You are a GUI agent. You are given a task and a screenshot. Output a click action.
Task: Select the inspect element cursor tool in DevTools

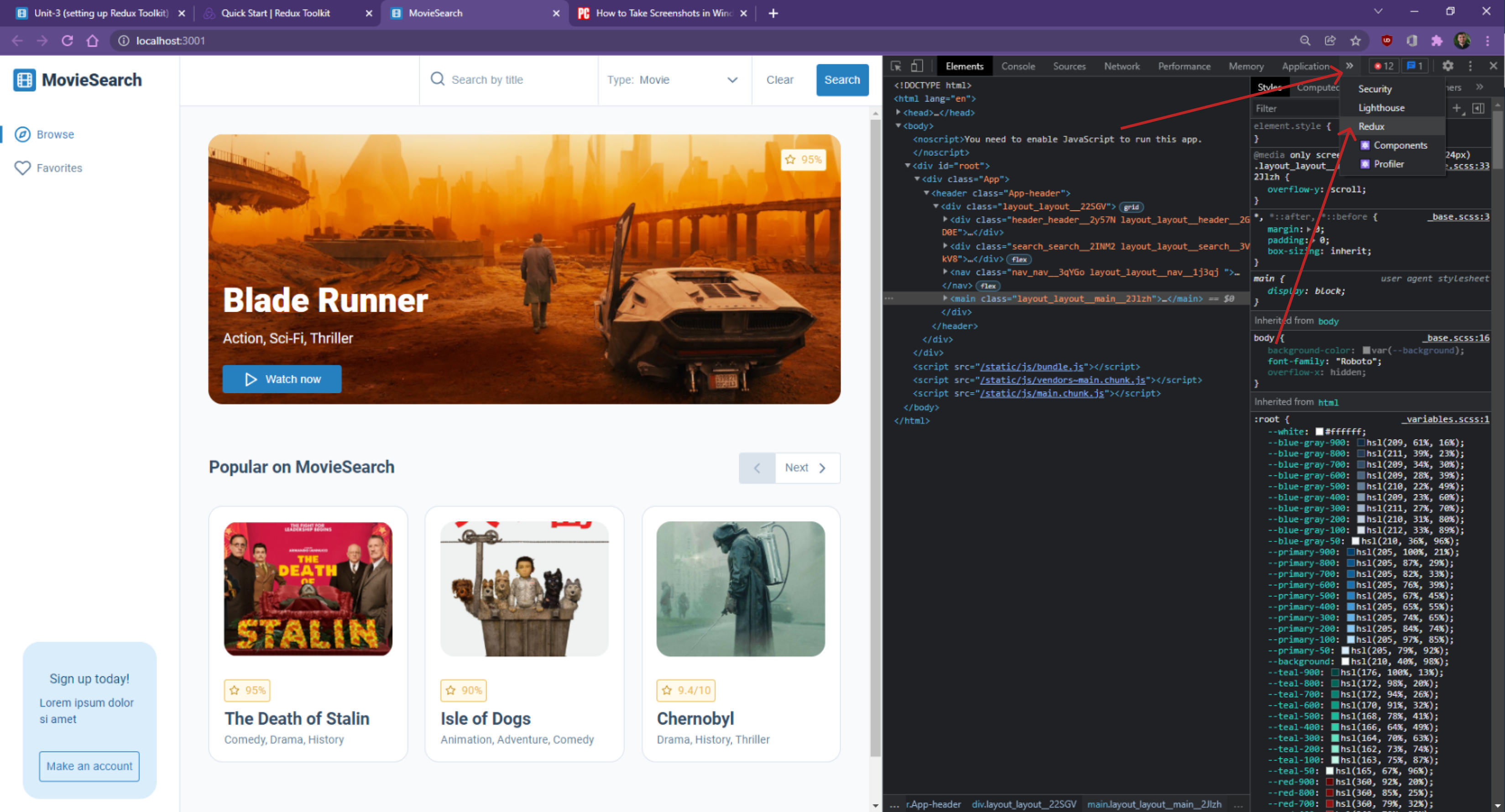coord(895,65)
